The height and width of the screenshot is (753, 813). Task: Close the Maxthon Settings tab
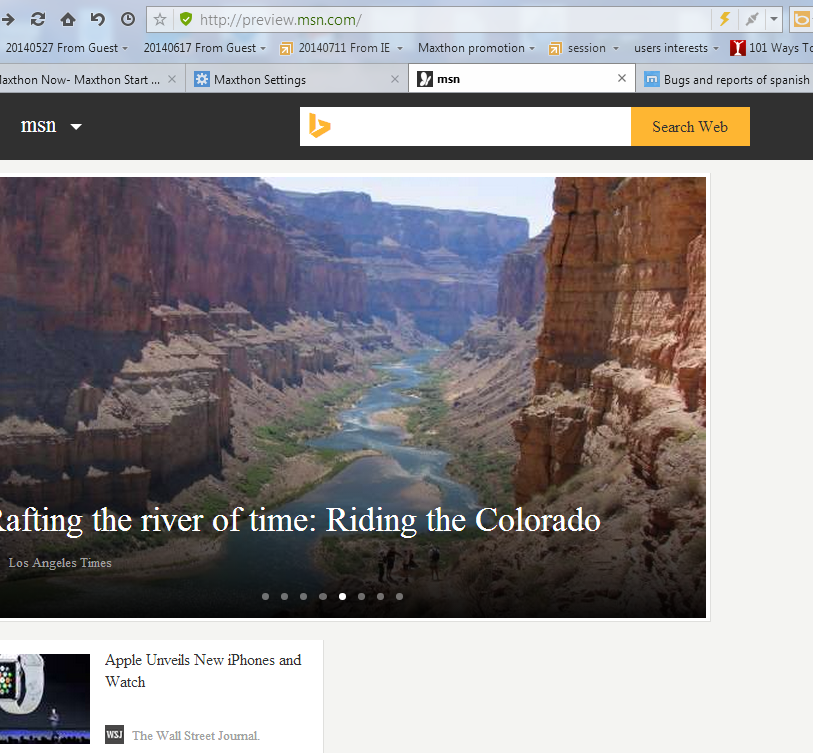coord(395,79)
